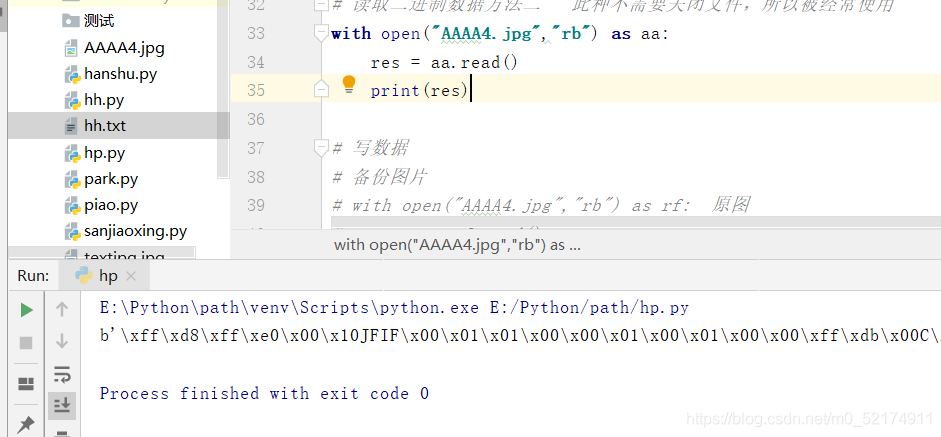Click the comment line # 备份图片
This screenshot has width=941, height=437.
pyautogui.click(x=380, y=176)
